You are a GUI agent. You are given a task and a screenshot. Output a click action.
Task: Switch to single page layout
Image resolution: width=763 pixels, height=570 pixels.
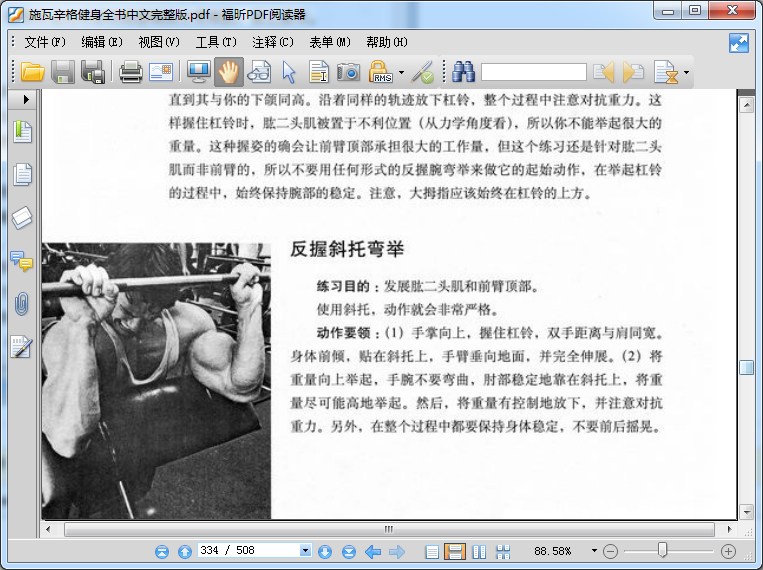tap(432, 552)
